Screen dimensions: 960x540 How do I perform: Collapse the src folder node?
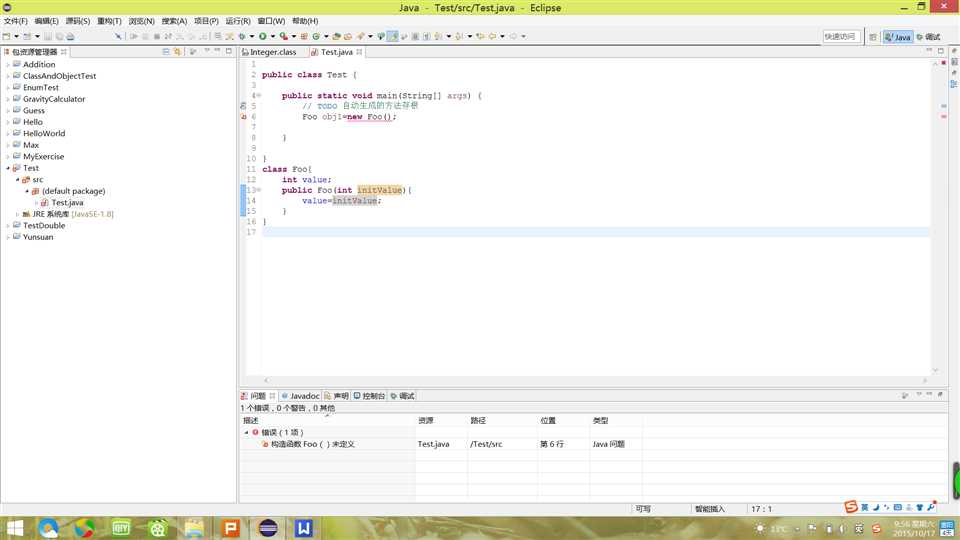click(18, 179)
